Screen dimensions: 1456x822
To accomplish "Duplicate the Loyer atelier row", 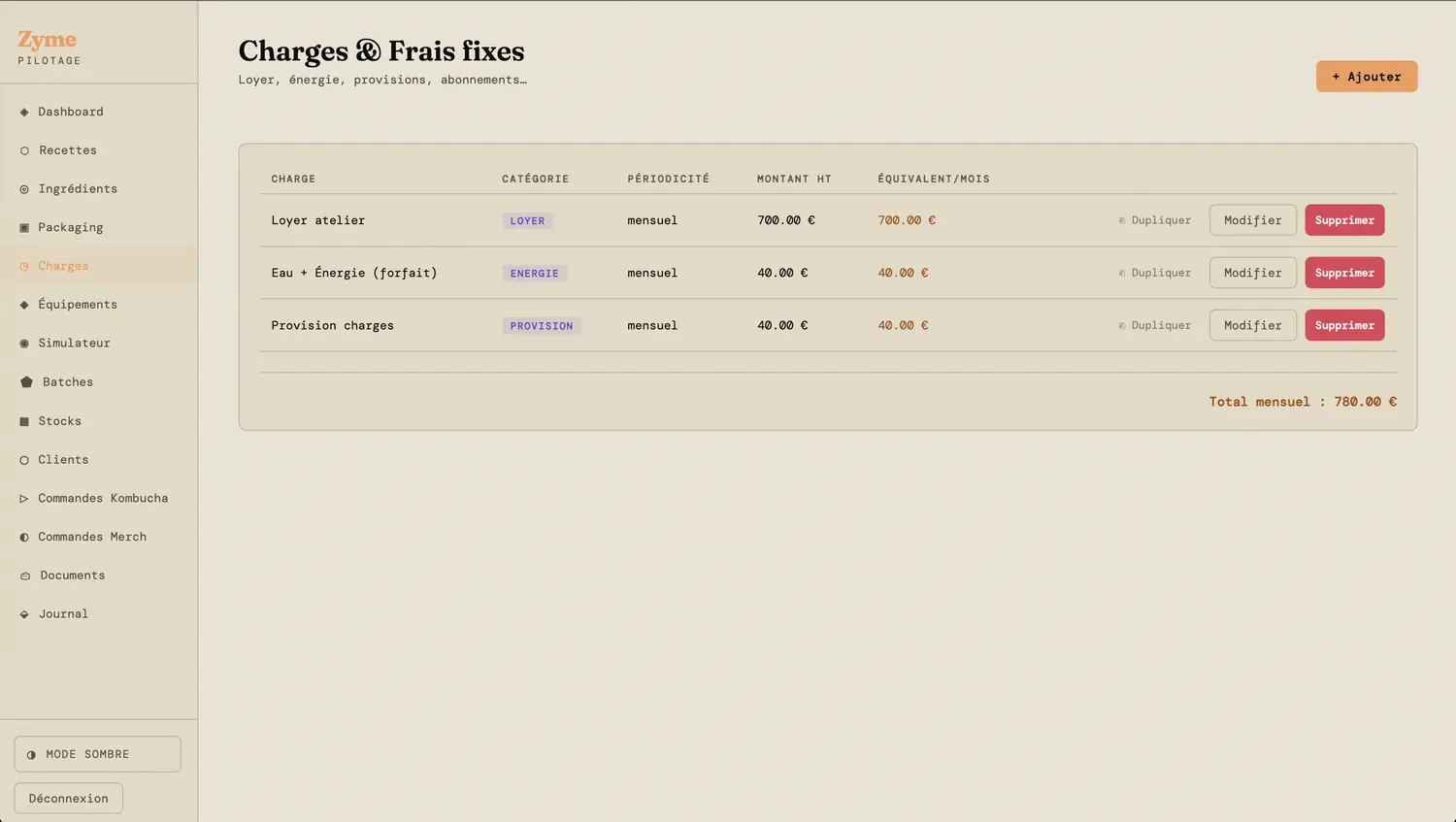I will pyautogui.click(x=1154, y=220).
